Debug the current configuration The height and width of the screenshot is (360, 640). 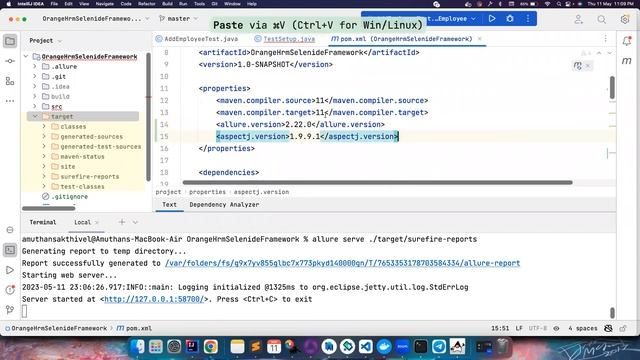(510, 19)
